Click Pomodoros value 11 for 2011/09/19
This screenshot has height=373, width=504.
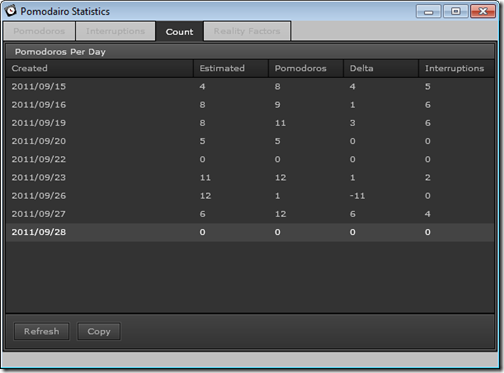[280, 123]
